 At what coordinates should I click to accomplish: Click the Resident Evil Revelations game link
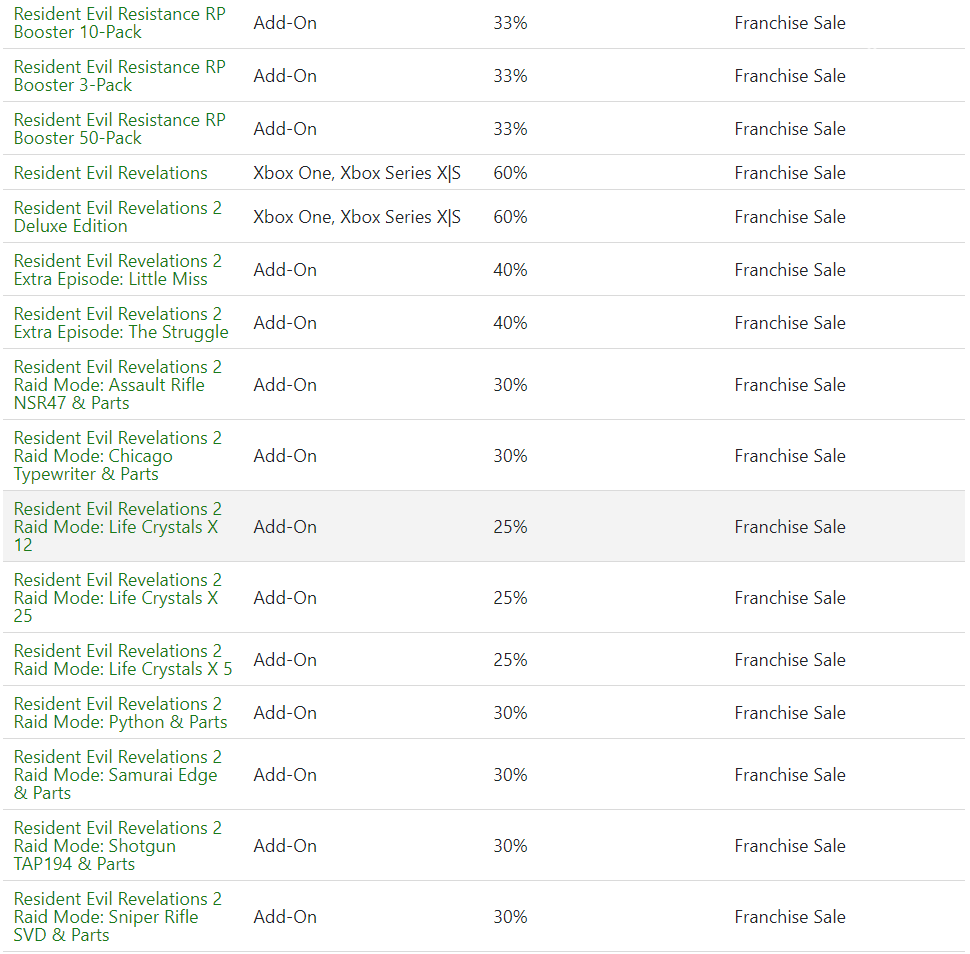[111, 173]
